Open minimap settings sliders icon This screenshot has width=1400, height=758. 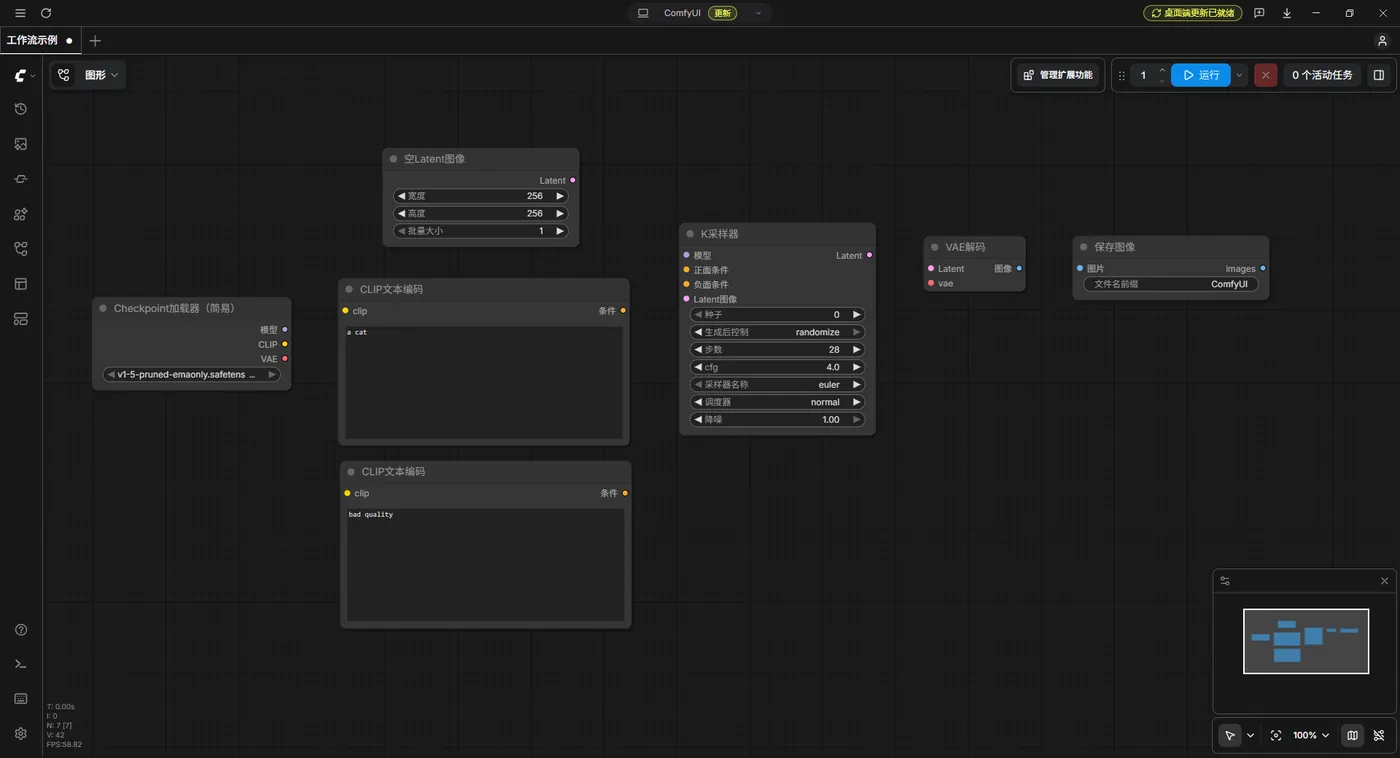(x=1225, y=581)
